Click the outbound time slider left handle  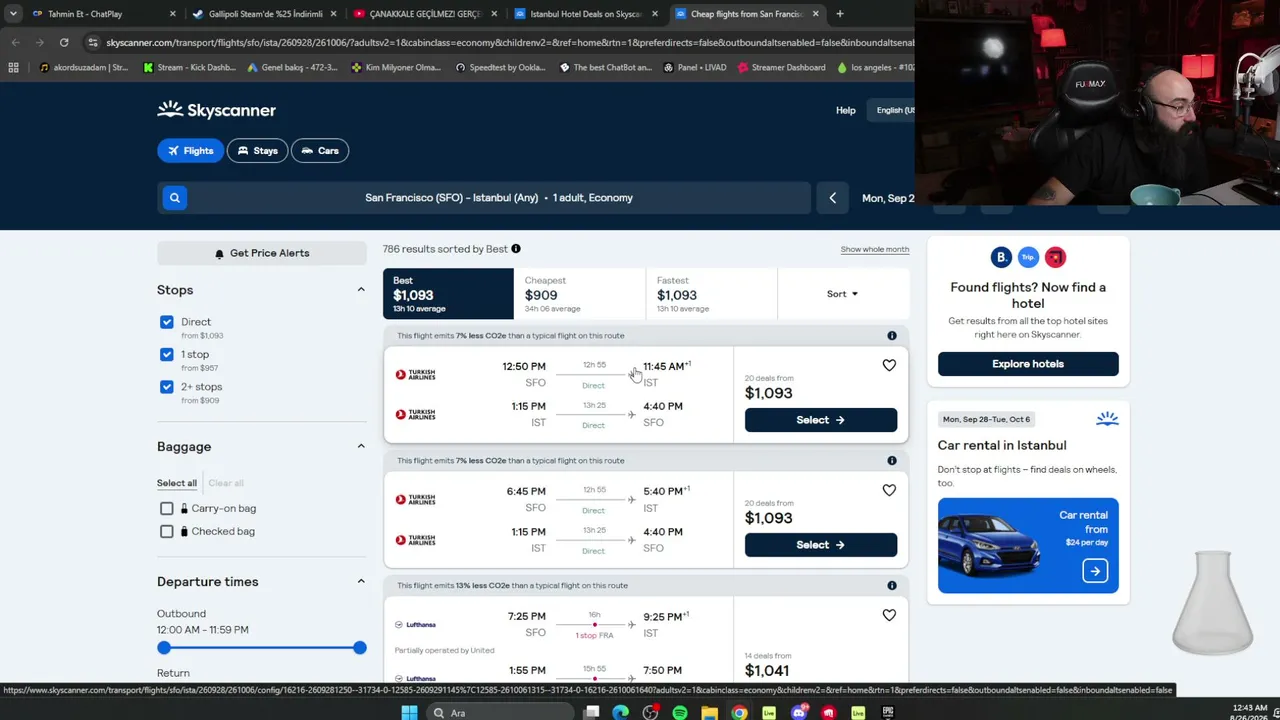(x=164, y=648)
